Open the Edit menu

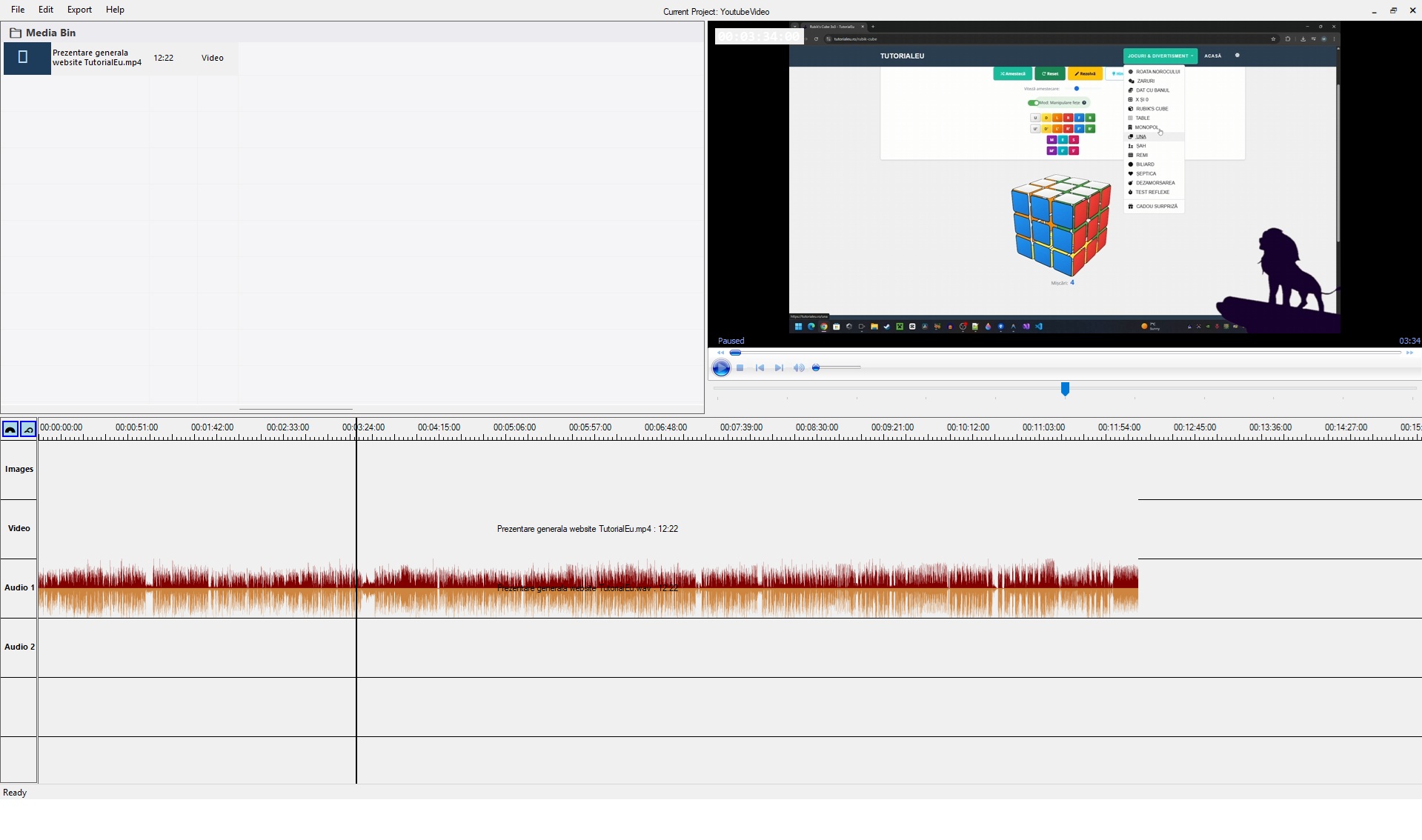click(x=46, y=9)
